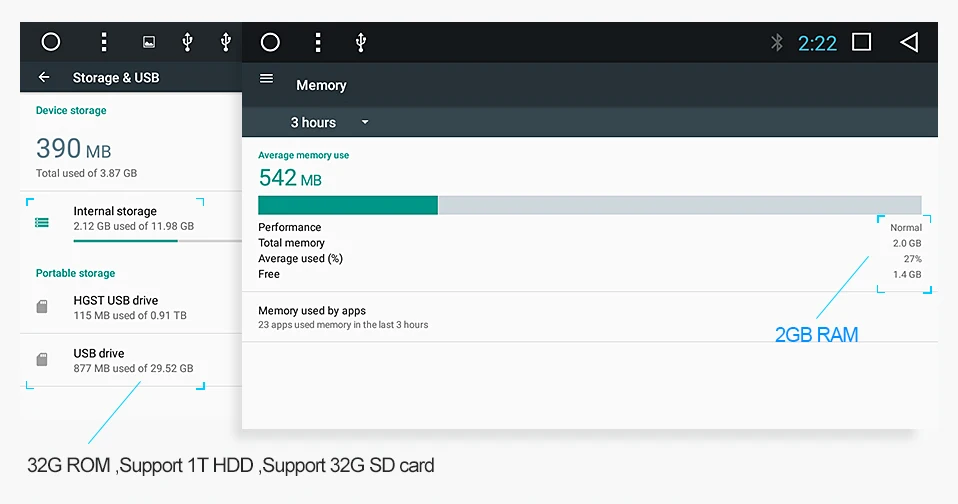
Task: Tap the average memory use bar
Action: pyautogui.click(x=590, y=205)
